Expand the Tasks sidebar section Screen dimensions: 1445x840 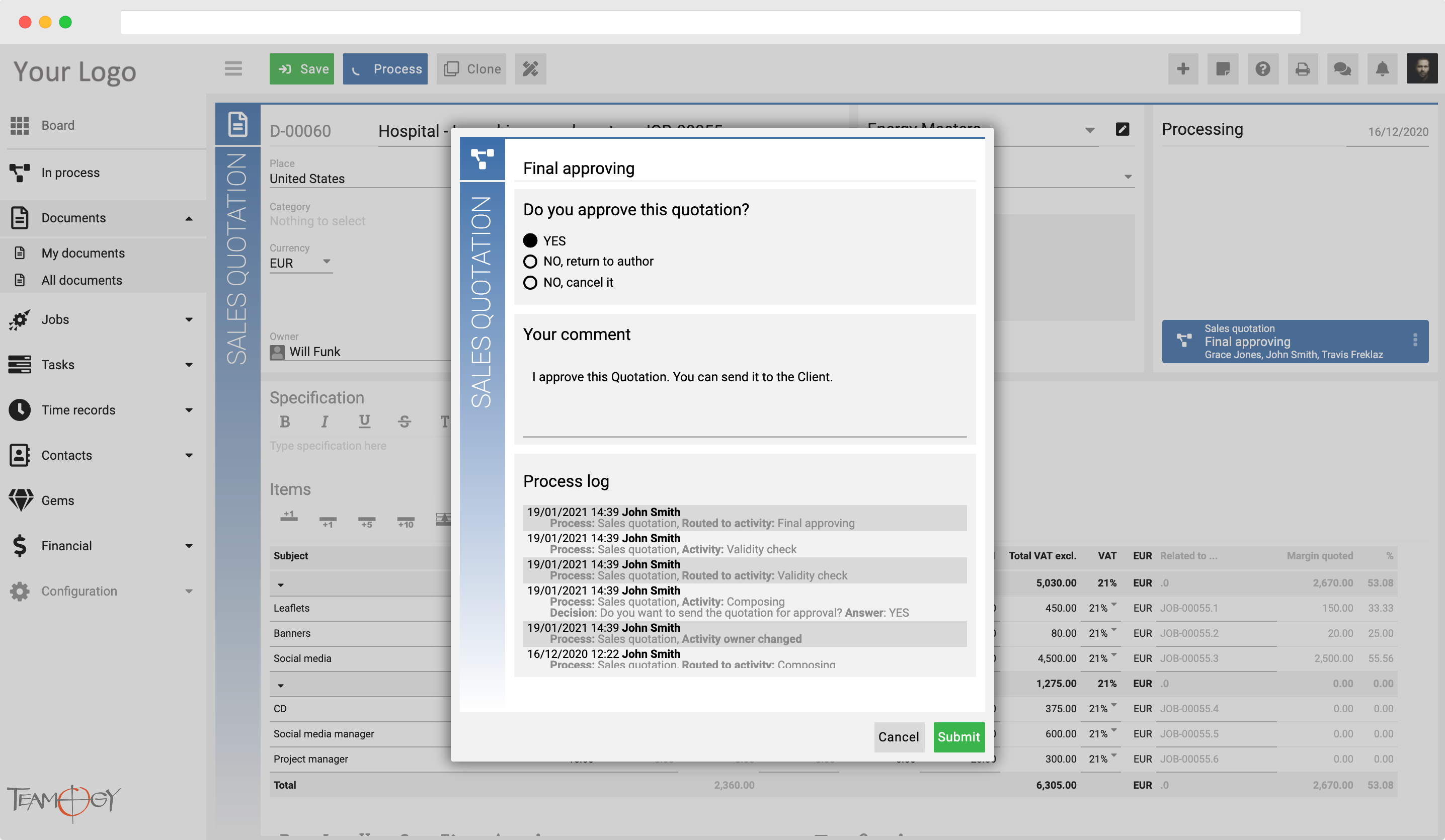pos(189,365)
